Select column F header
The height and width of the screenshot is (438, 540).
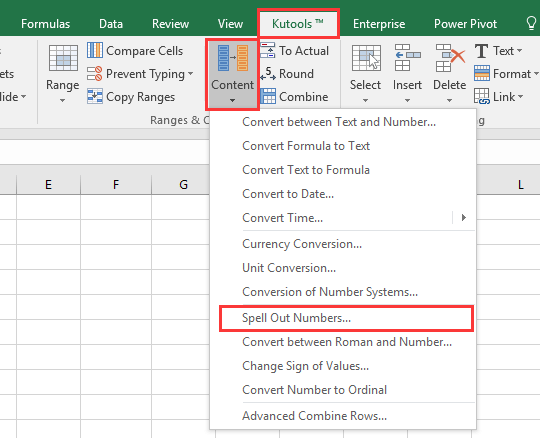click(x=116, y=185)
